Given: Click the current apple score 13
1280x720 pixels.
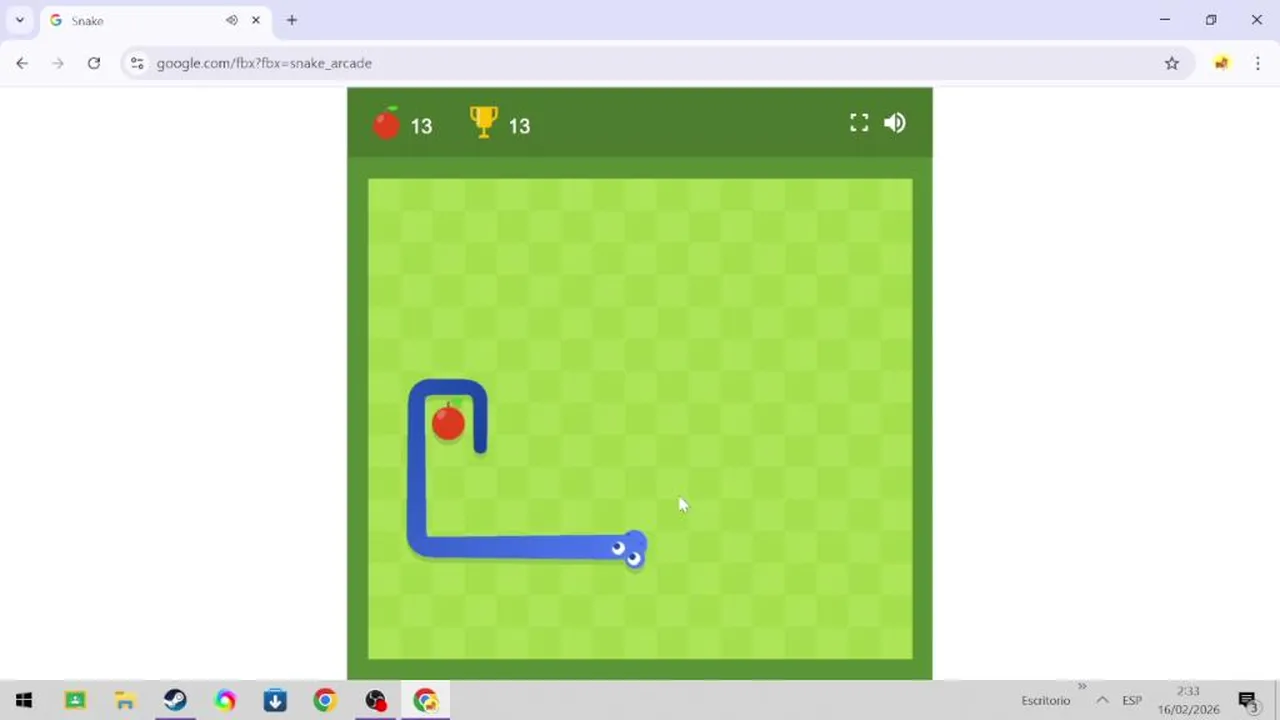Looking at the screenshot, I should [421, 126].
